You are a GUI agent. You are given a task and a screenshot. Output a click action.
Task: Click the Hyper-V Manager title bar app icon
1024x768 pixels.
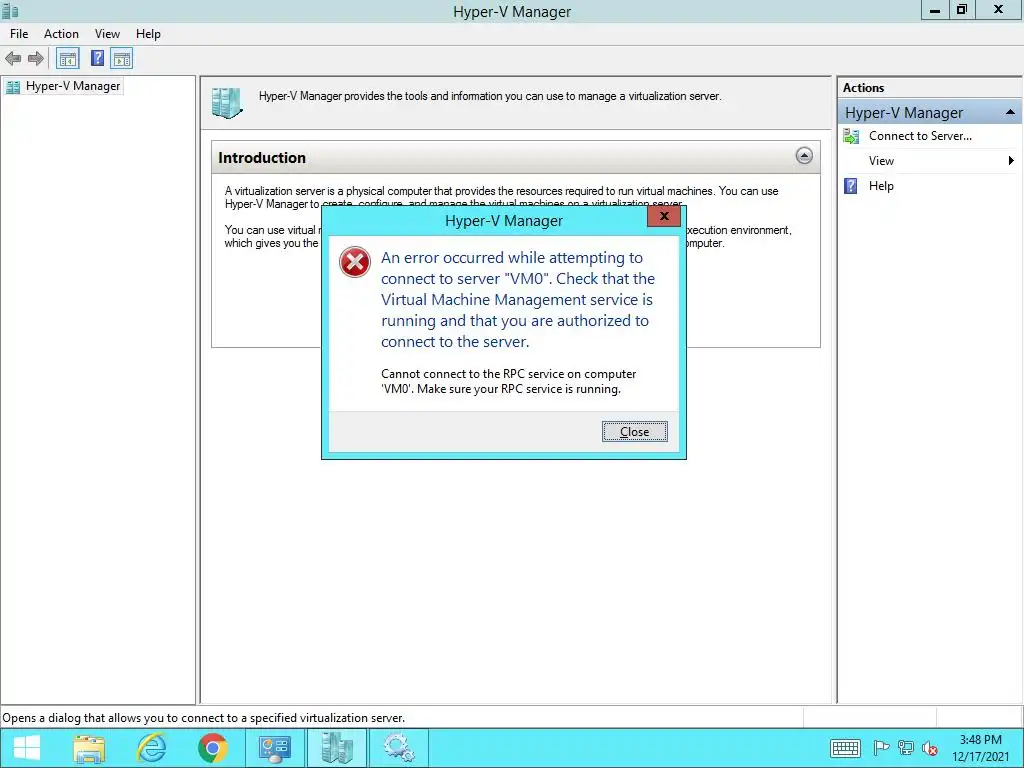click(10, 11)
